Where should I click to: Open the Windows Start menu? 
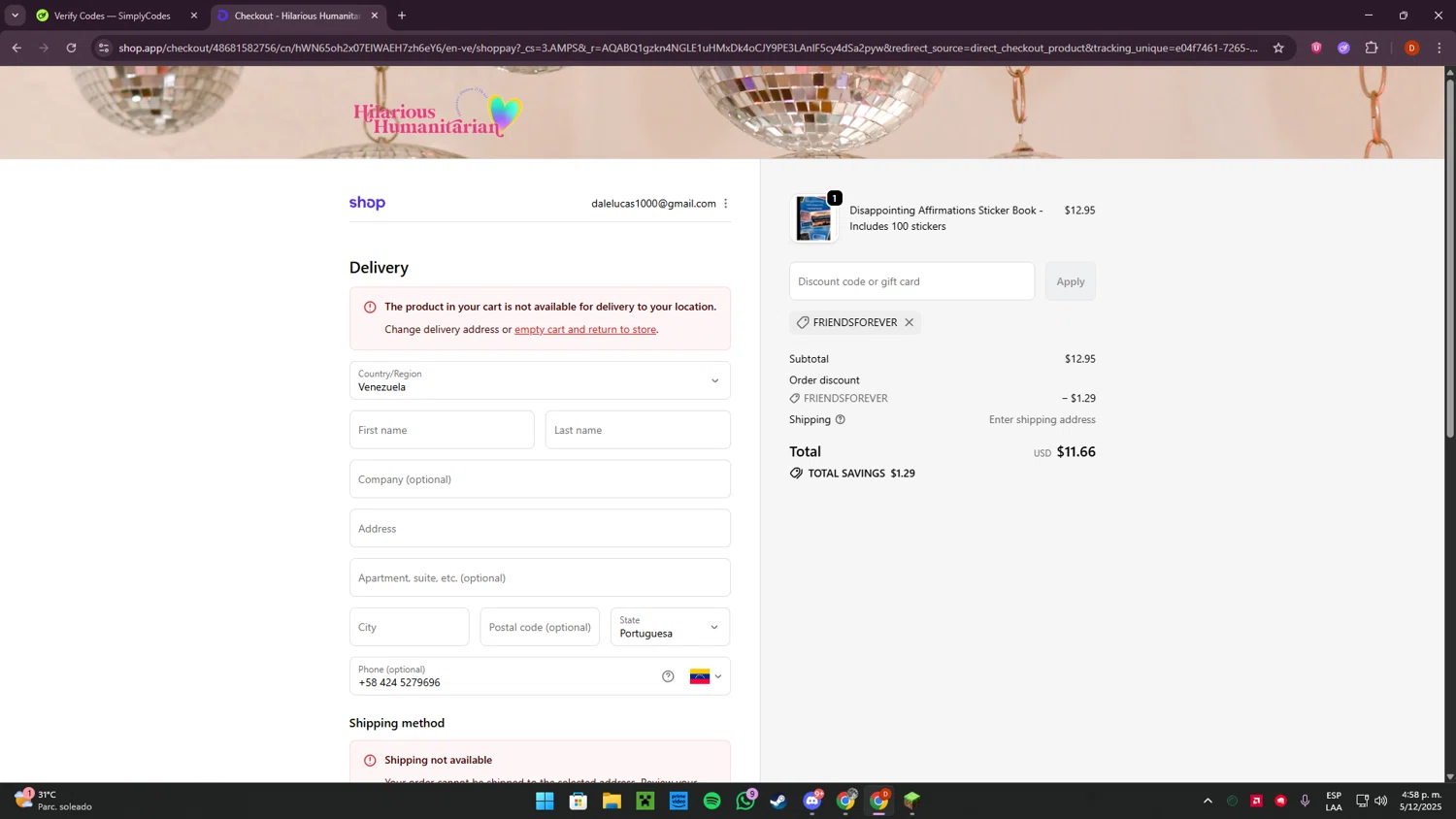(x=545, y=801)
